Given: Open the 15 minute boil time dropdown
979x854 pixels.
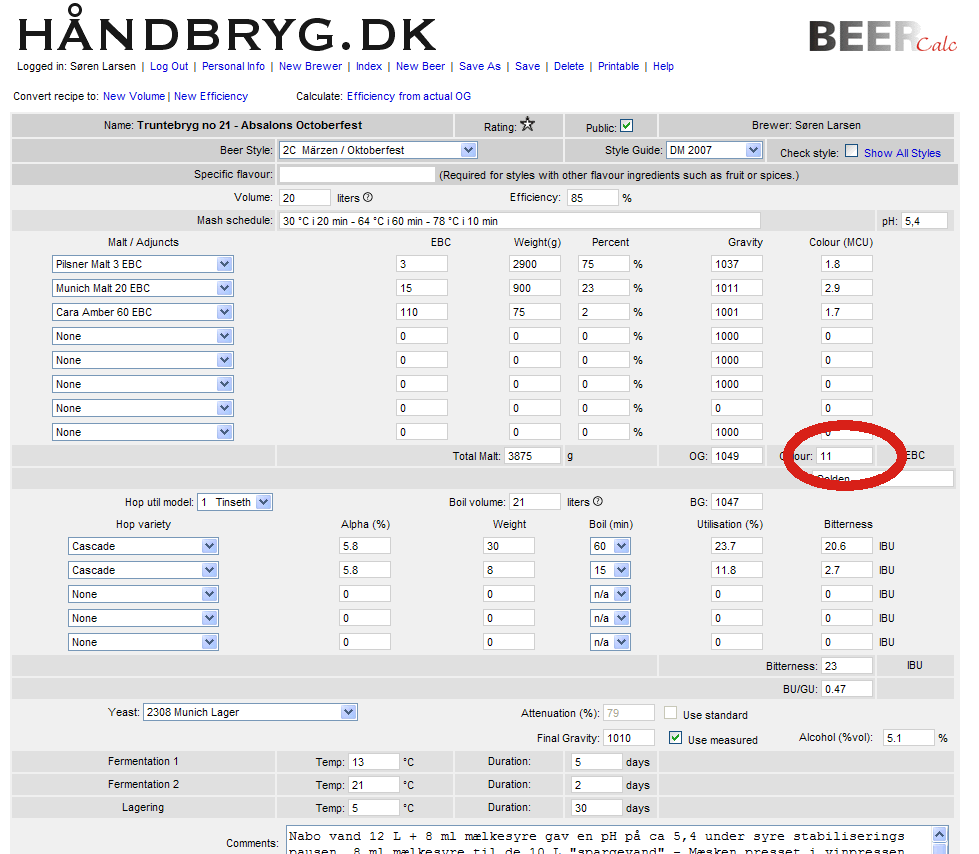Looking at the screenshot, I should click(x=610, y=570).
